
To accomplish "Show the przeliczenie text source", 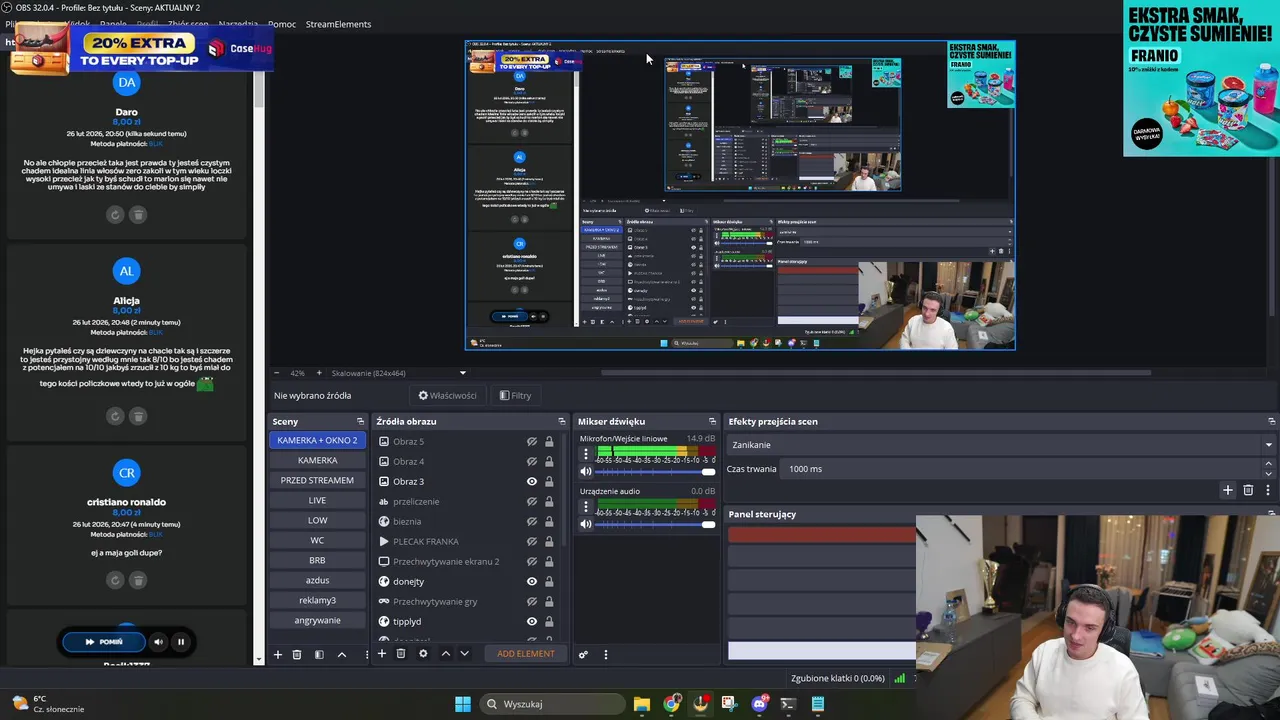I will point(532,501).
